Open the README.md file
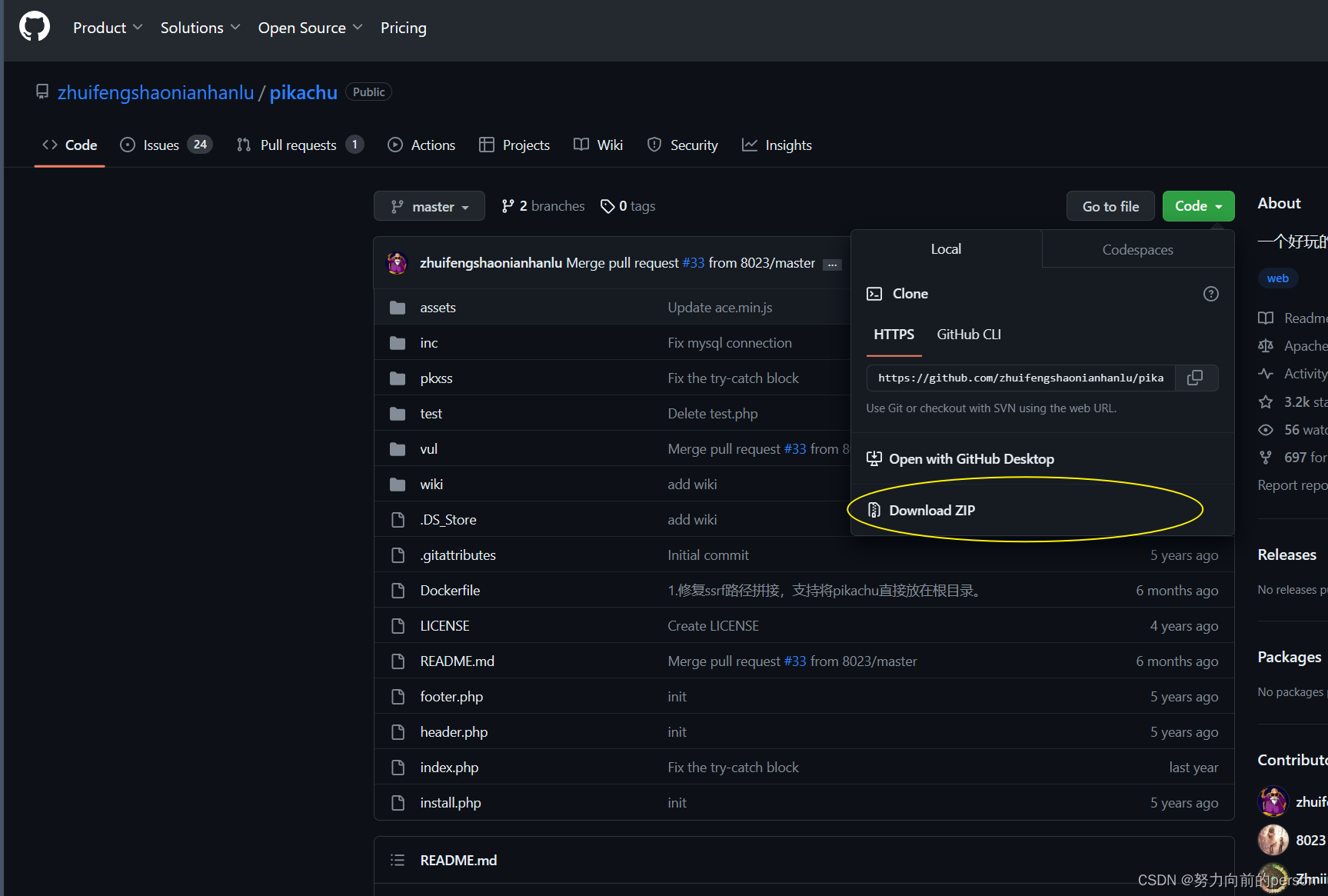The image size is (1328, 896). [458, 661]
